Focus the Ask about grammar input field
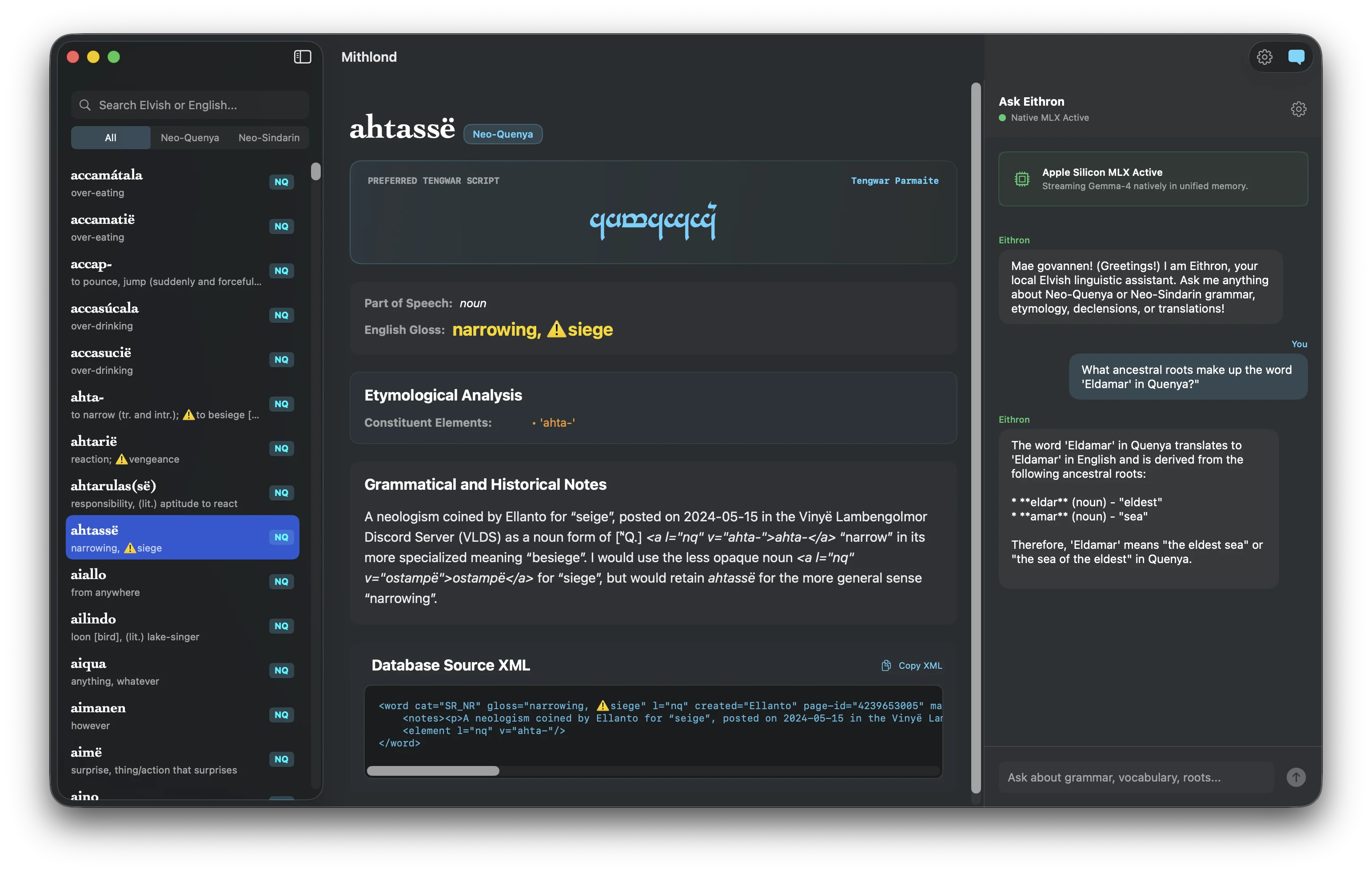The width and height of the screenshot is (1372, 873). pos(1136,777)
